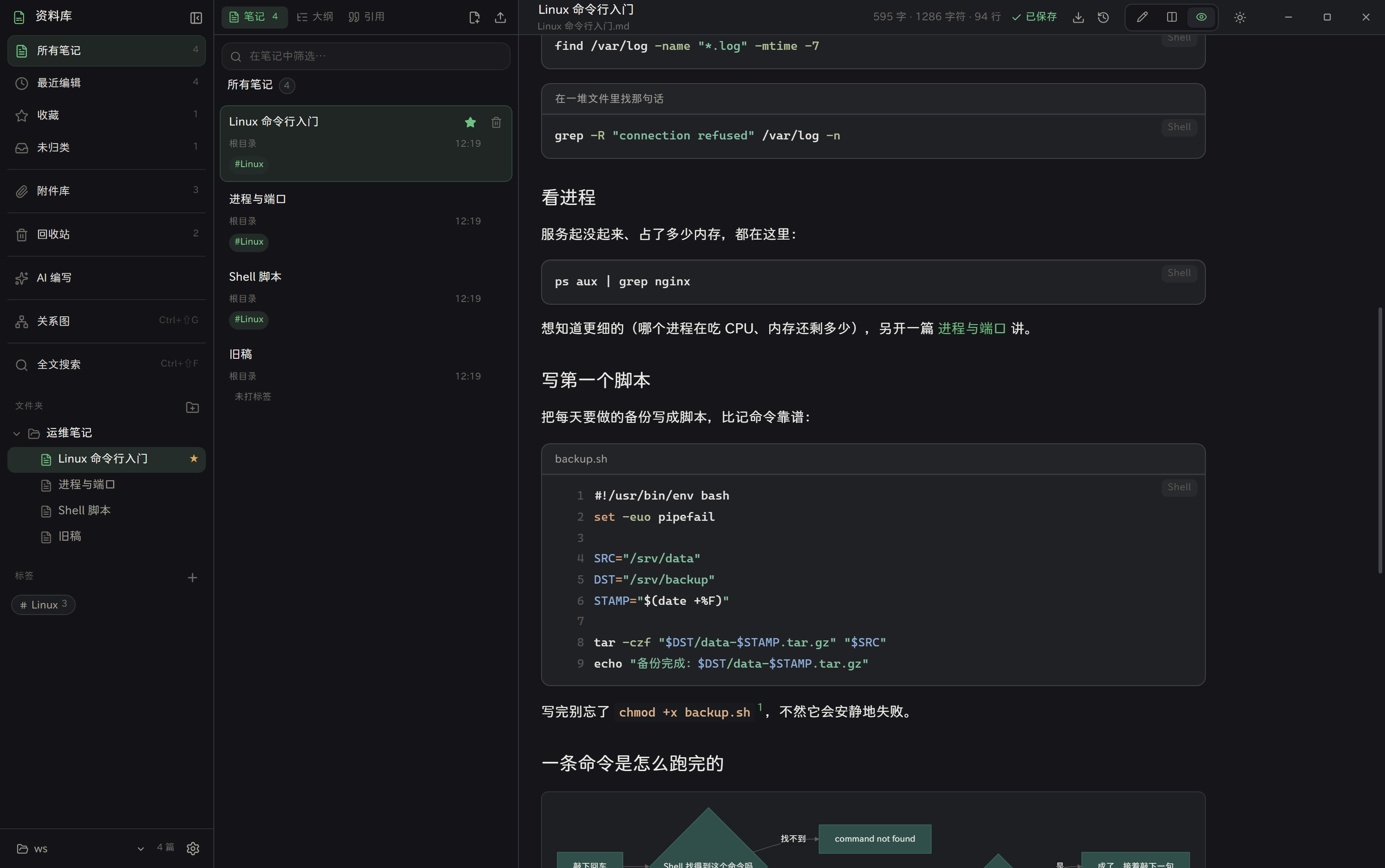Delete Linux 命令行入门 note trash icon
This screenshot has width=1385, height=868.
pos(496,122)
